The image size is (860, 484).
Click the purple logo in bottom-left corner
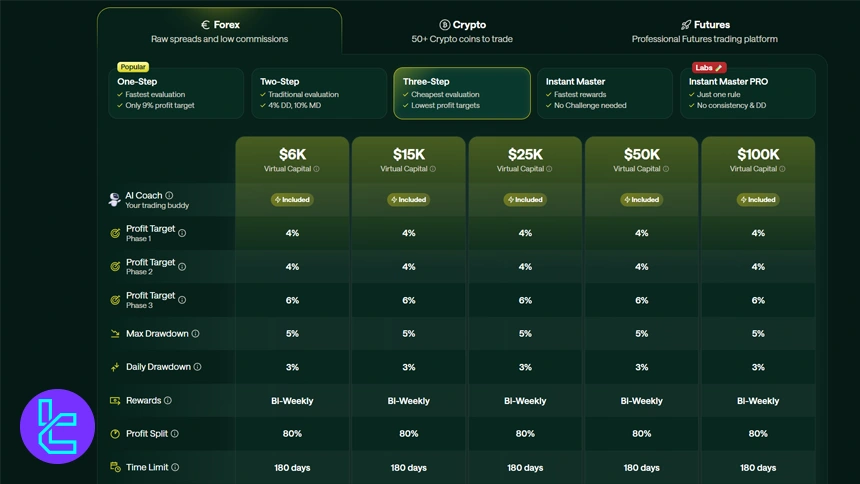point(57,427)
